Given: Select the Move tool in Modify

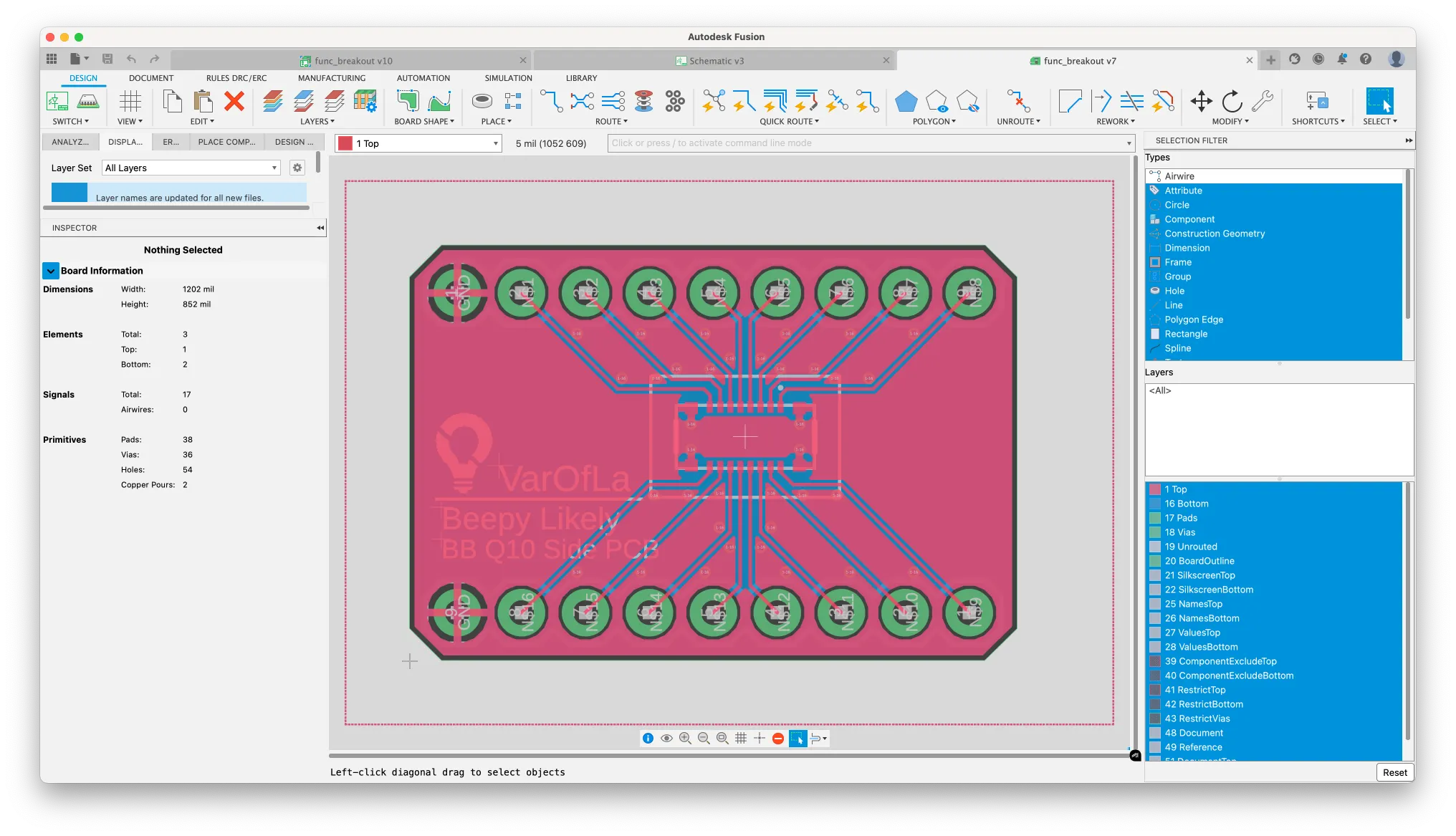Looking at the screenshot, I should click(x=1201, y=101).
